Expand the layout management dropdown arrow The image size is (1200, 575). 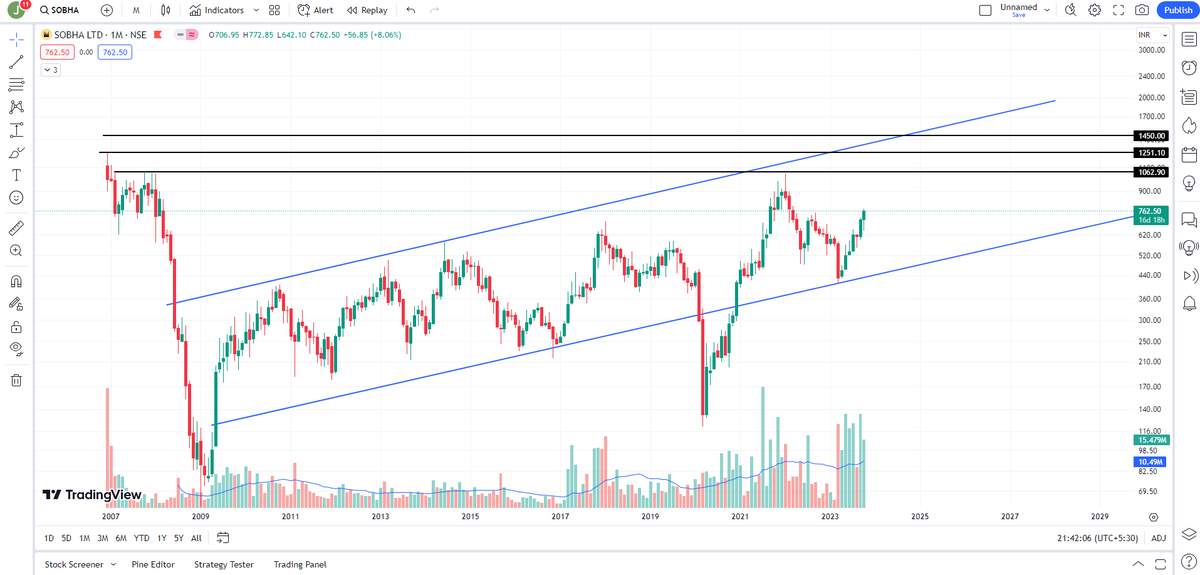1047,10
